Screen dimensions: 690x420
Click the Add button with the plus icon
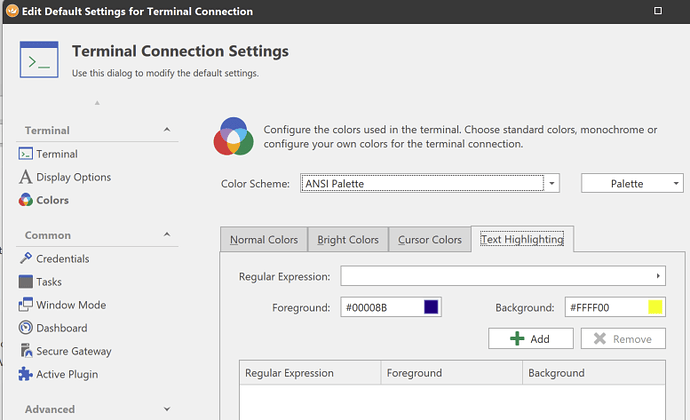[x=530, y=339]
